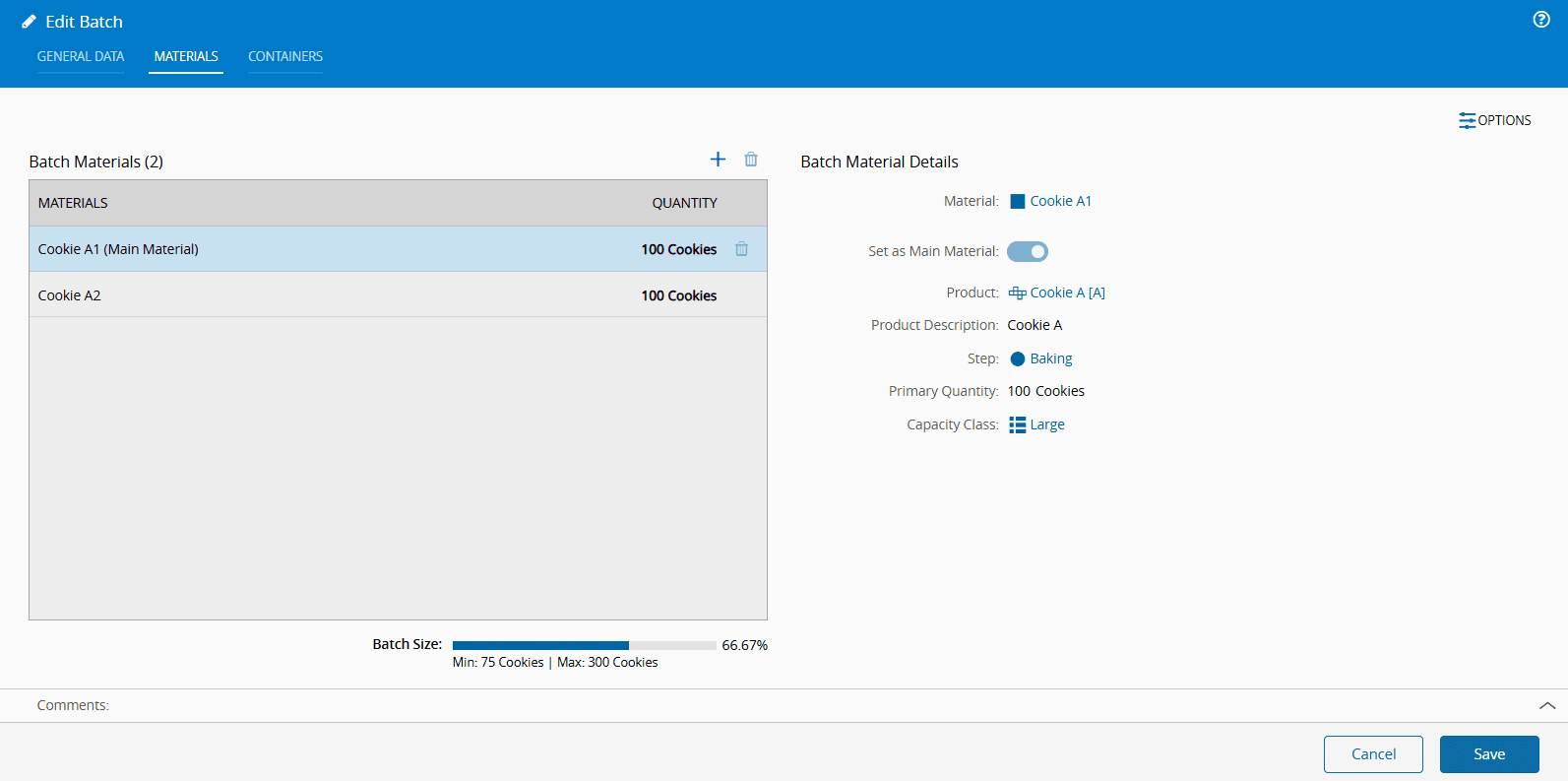The width and height of the screenshot is (1568, 781).
Task: Open the help question mark icon
Action: pos(1541,20)
